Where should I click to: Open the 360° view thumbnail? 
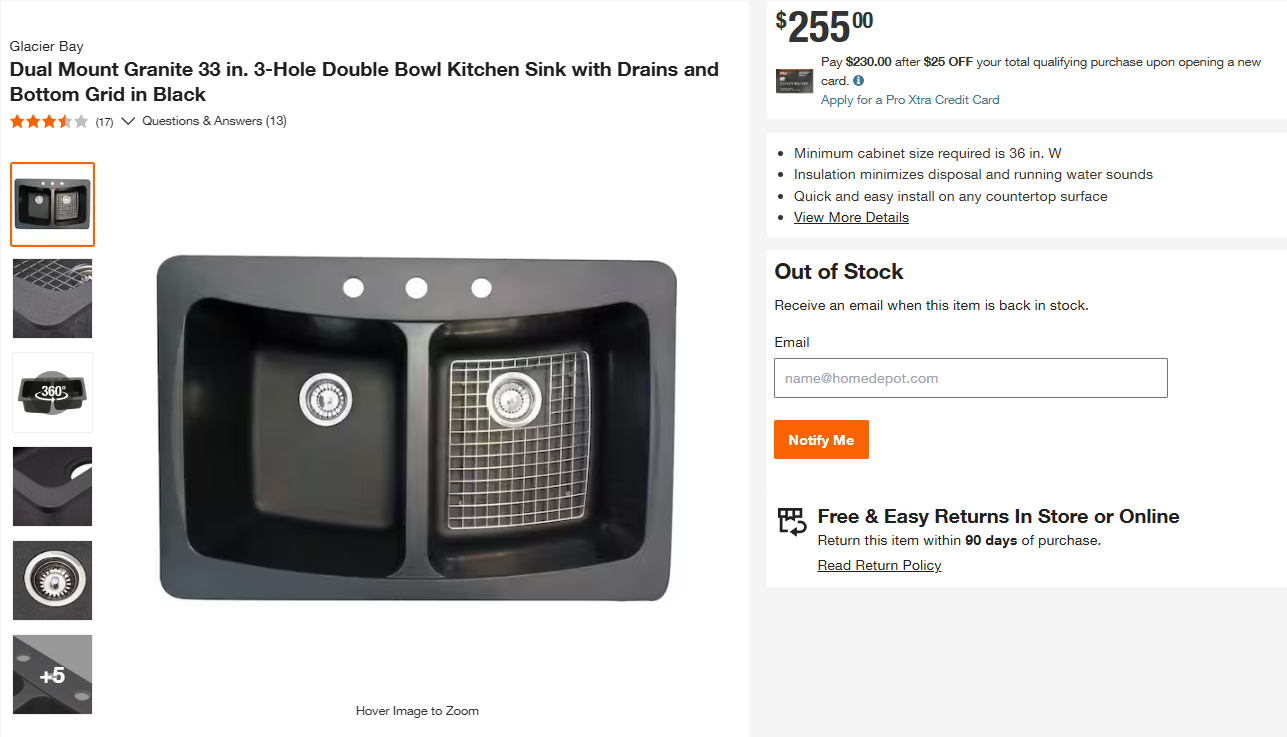(x=53, y=392)
